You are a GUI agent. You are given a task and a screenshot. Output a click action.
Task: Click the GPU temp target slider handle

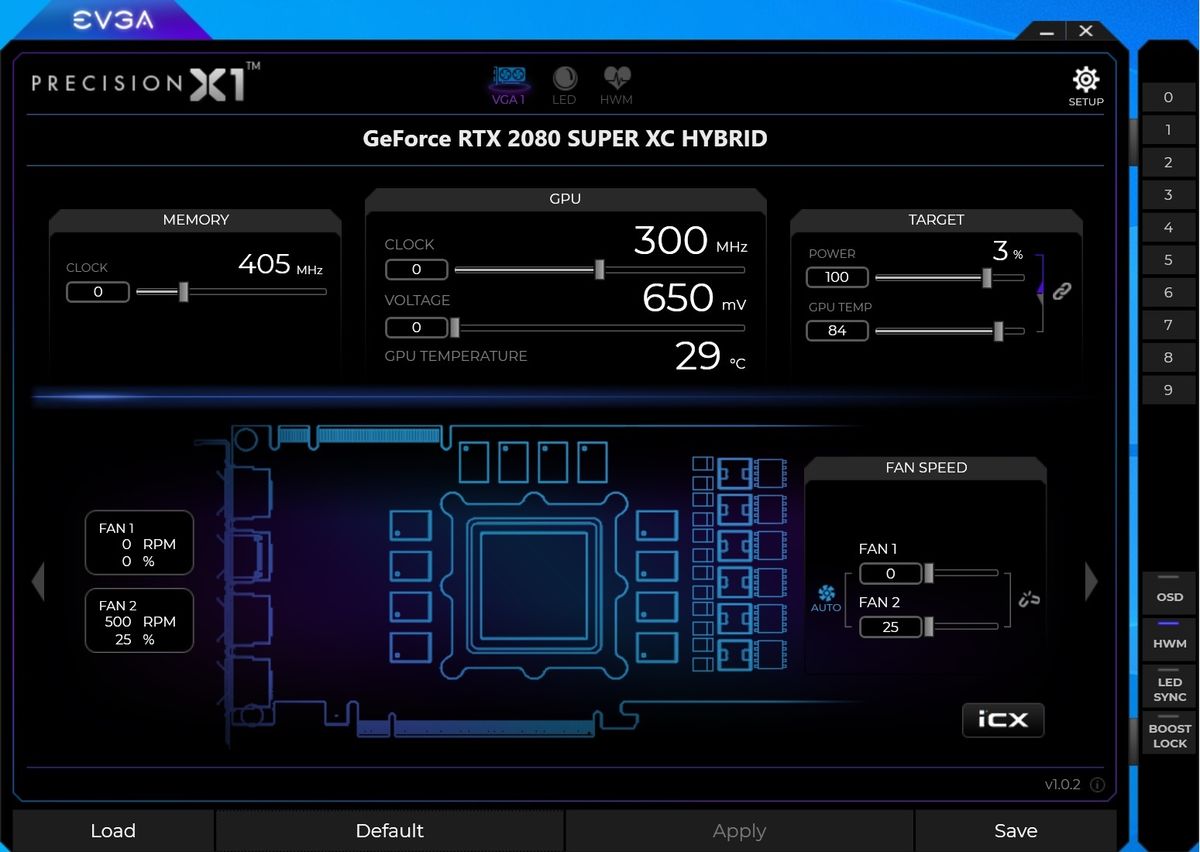click(x=999, y=331)
